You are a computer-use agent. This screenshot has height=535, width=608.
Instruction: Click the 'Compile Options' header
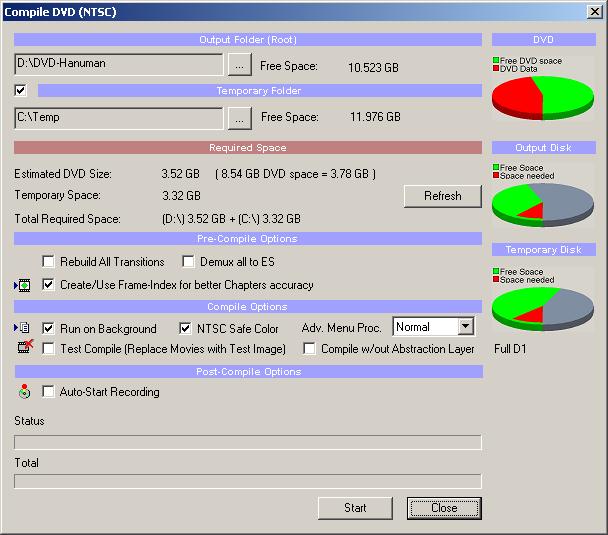click(x=248, y=307)
